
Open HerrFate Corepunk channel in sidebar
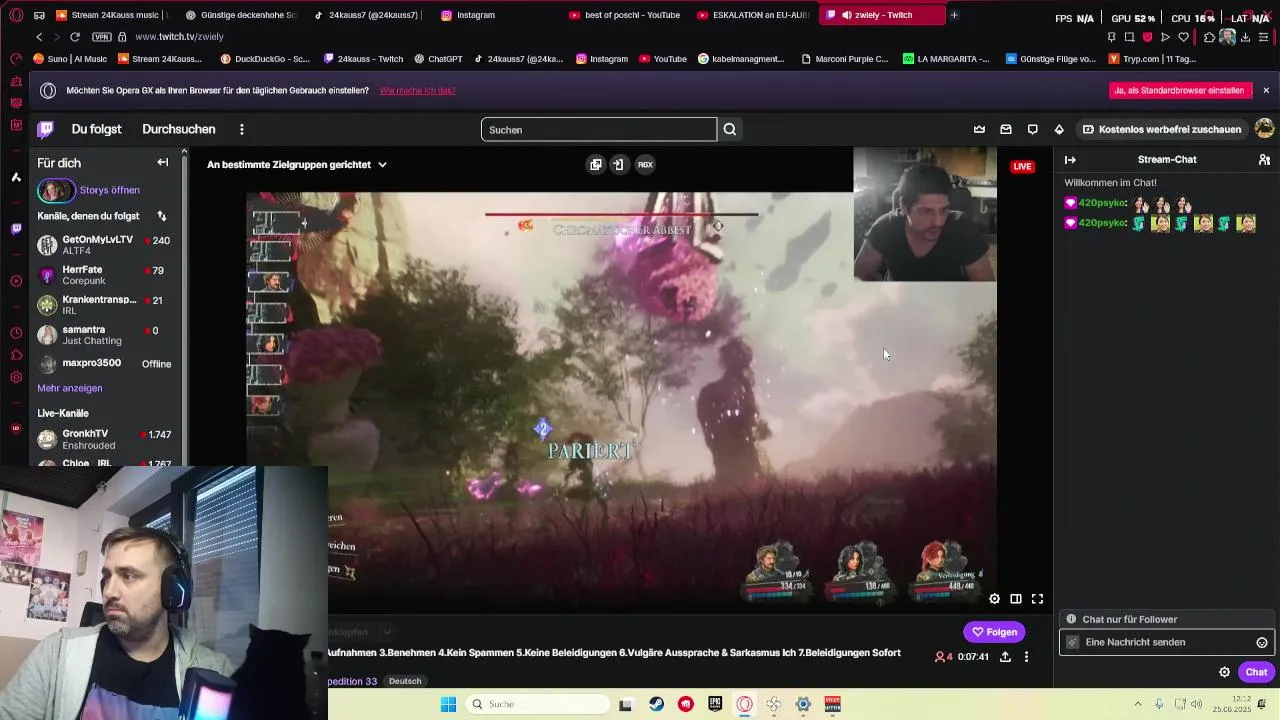(x=105, y=275)
